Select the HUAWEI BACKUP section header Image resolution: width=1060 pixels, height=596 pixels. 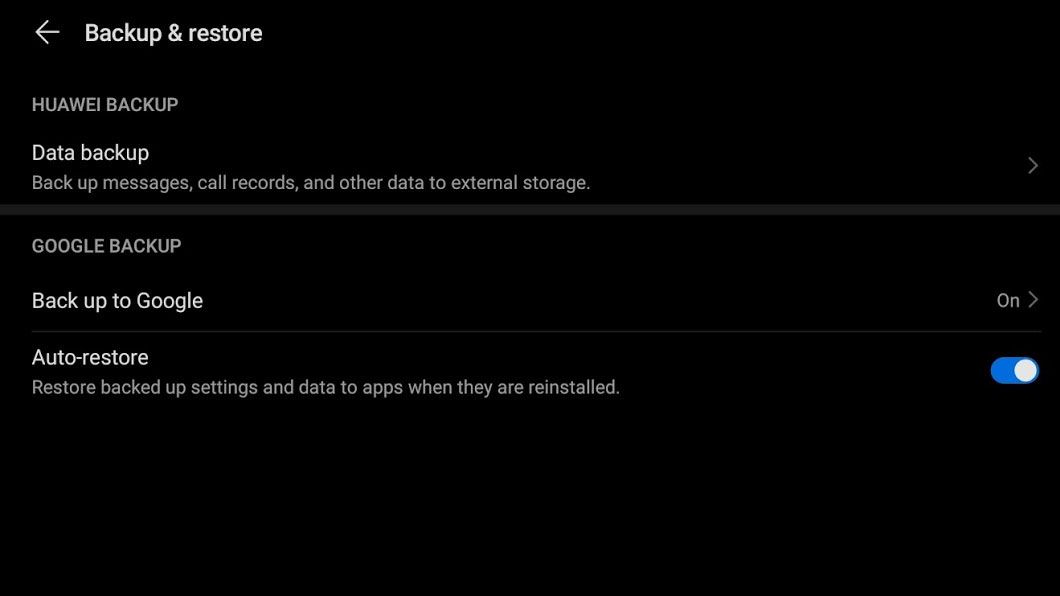(x=104, y=104)
